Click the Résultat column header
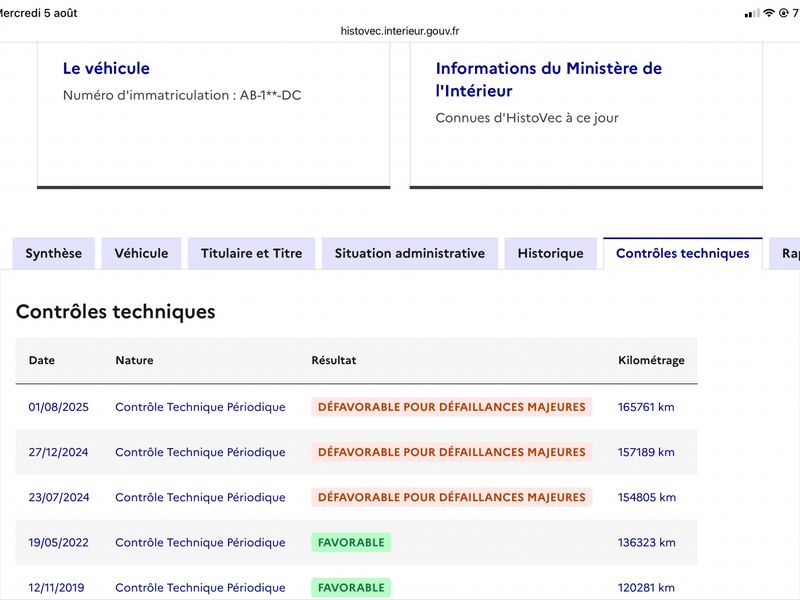The image size is (800, 600). click(x=334, y=360)
